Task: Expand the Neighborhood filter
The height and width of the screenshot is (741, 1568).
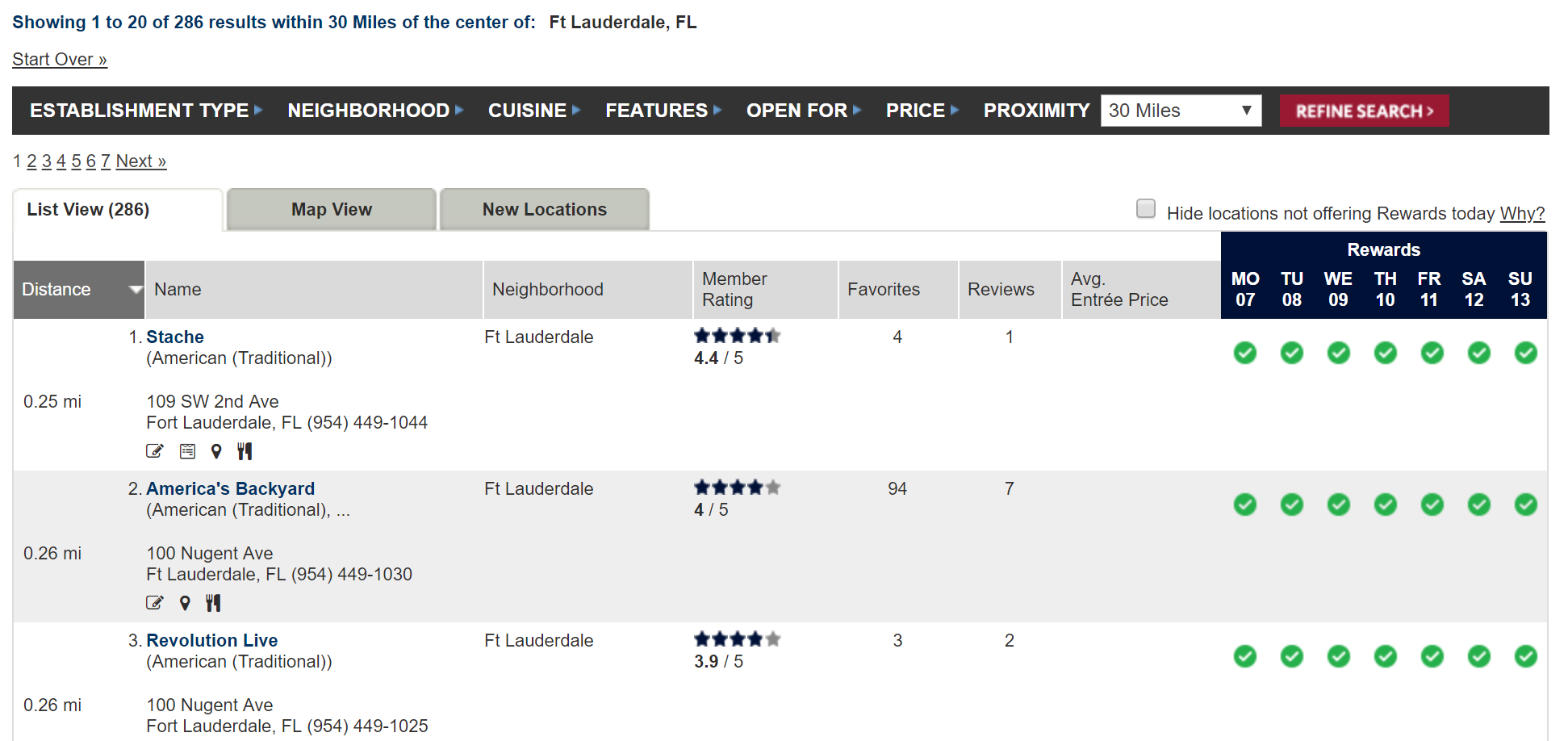Action: click(375, 111)
